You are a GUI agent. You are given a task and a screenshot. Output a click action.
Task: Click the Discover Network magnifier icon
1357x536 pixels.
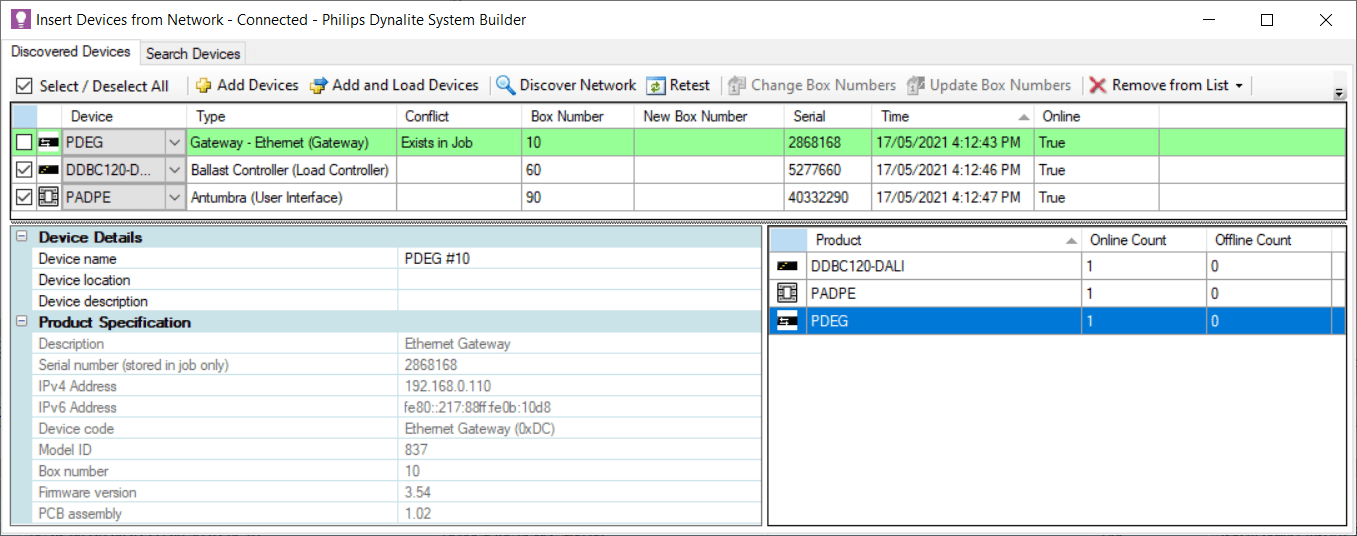(506, 86)
